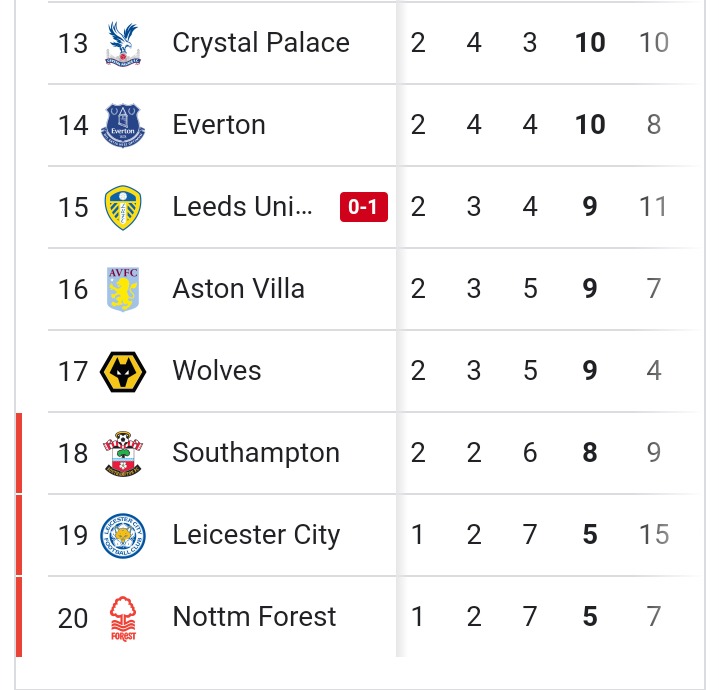Open the red 0-1 live score badge
Viewport: 719px width, 690px height.
pos(364,207)
